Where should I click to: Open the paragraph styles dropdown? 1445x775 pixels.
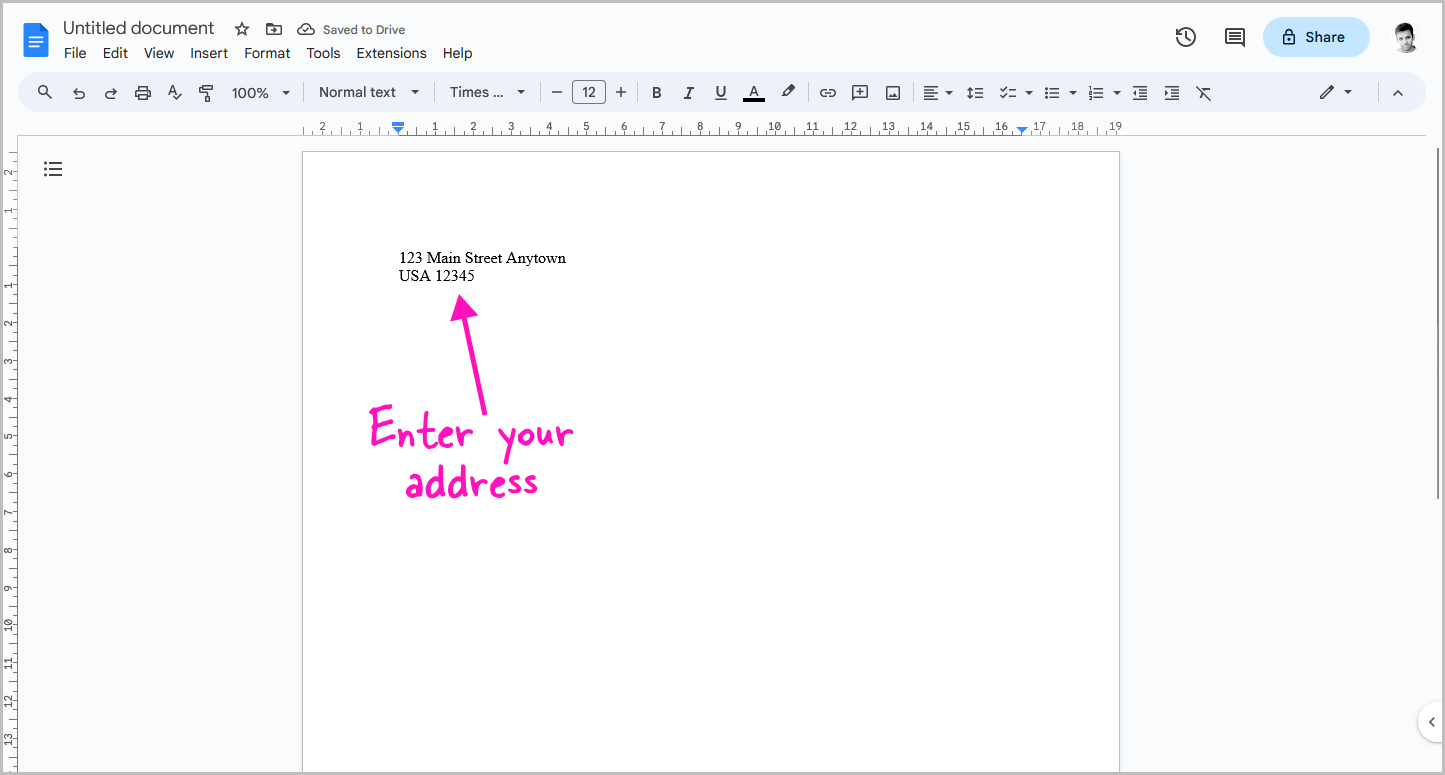[367, 91]
